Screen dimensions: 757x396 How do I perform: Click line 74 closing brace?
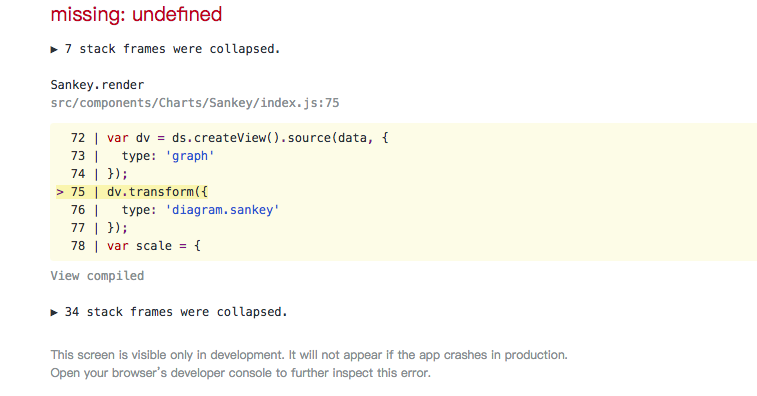click(99, 174)
